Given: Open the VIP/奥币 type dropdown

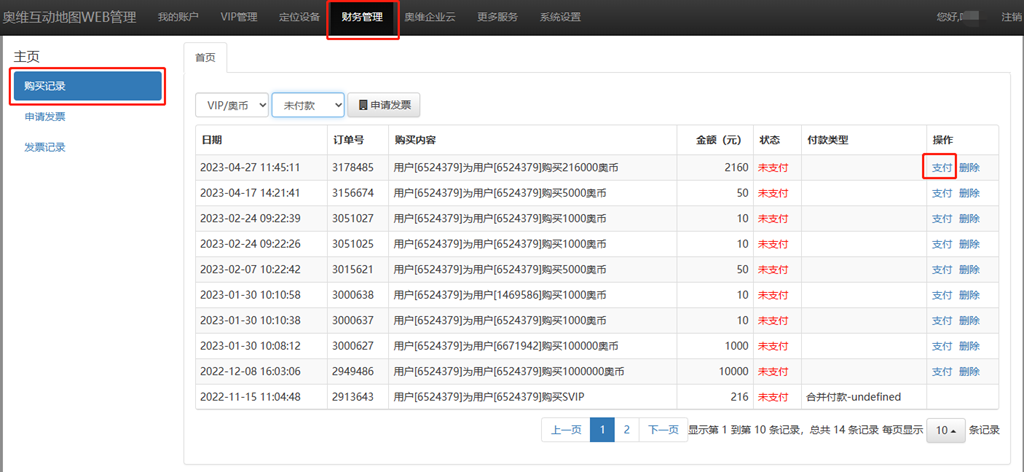Looking at the screenshot, I should point(232,105).
